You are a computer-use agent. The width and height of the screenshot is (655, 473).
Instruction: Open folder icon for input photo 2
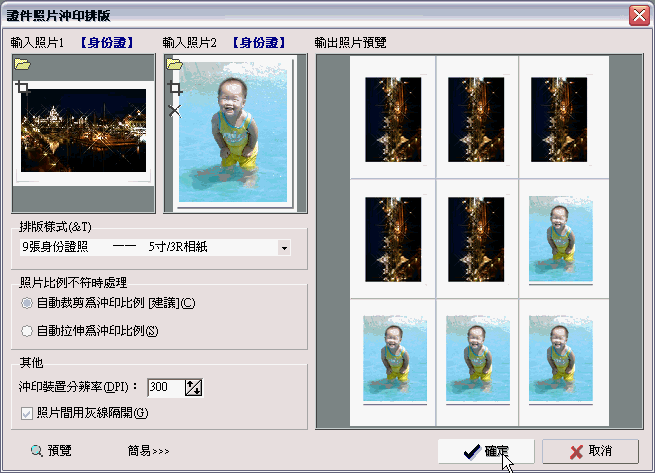175,64
